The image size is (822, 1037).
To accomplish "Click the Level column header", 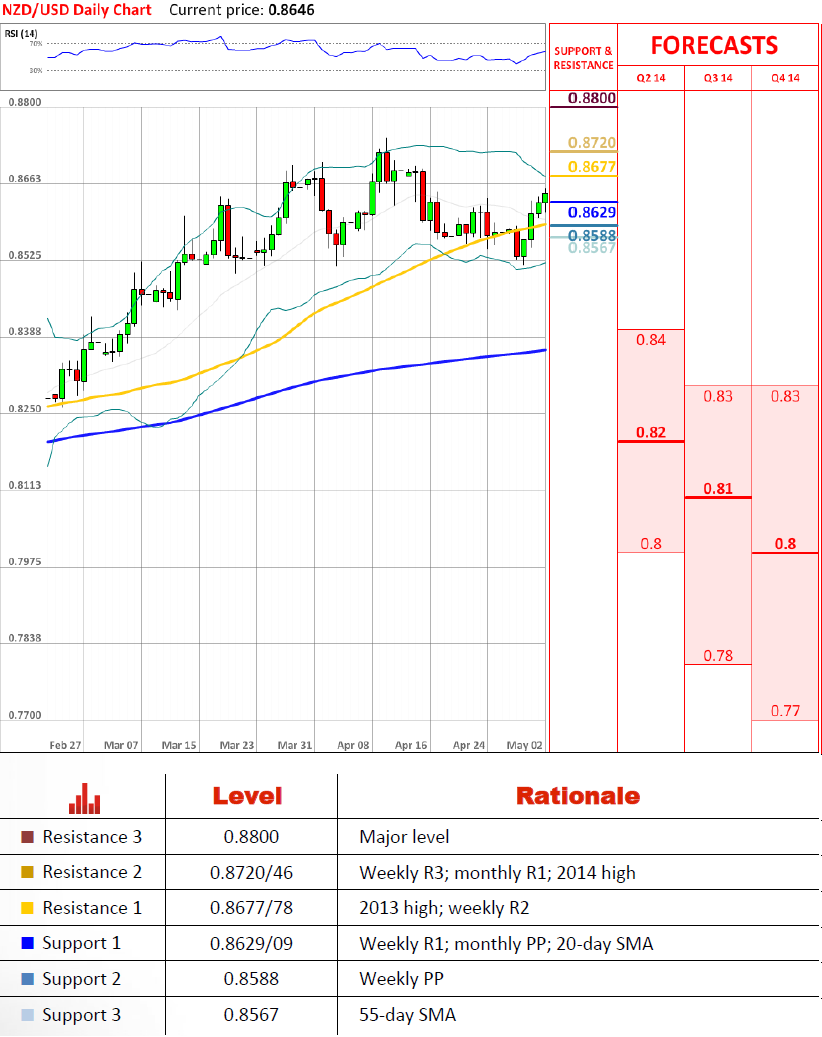I will 247,796.
